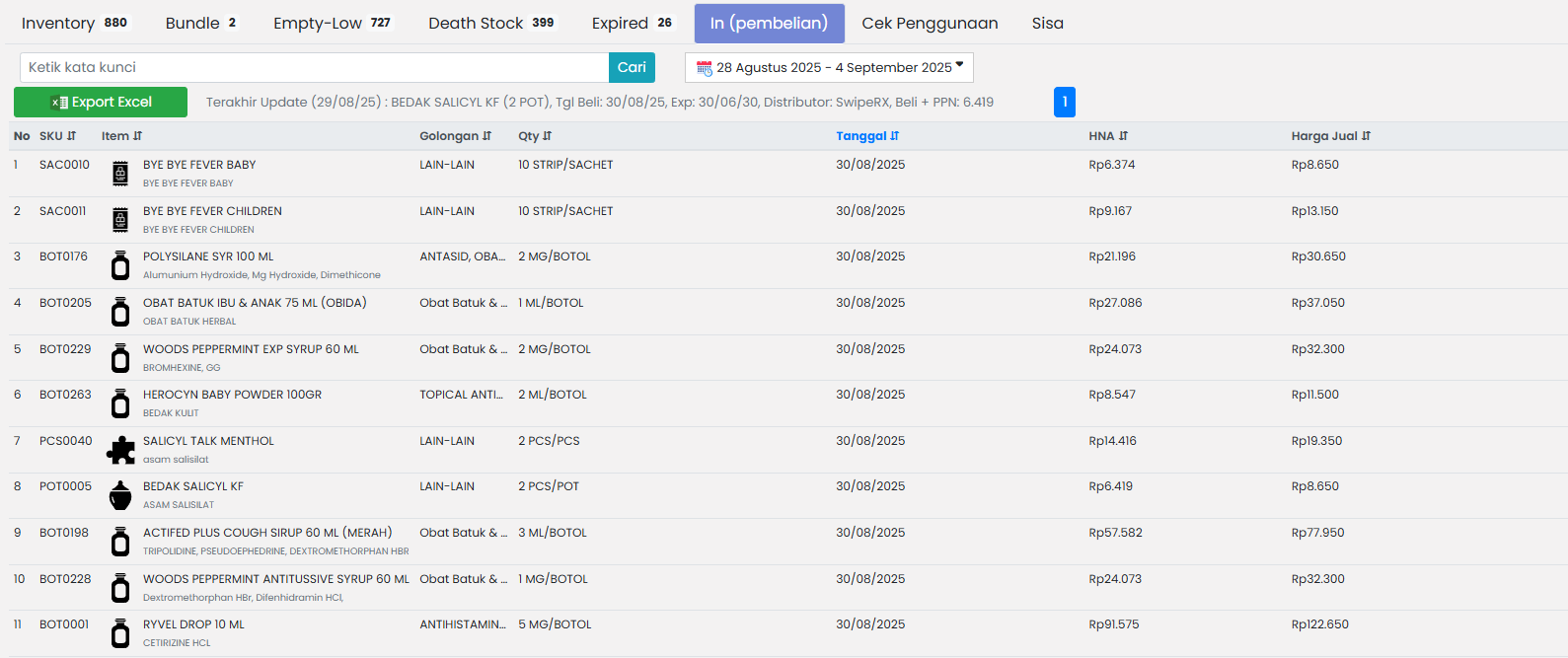Focus the Ketik kata kunci search field
Viewport: 1568px width, 658px height.
tap(314, 67)
